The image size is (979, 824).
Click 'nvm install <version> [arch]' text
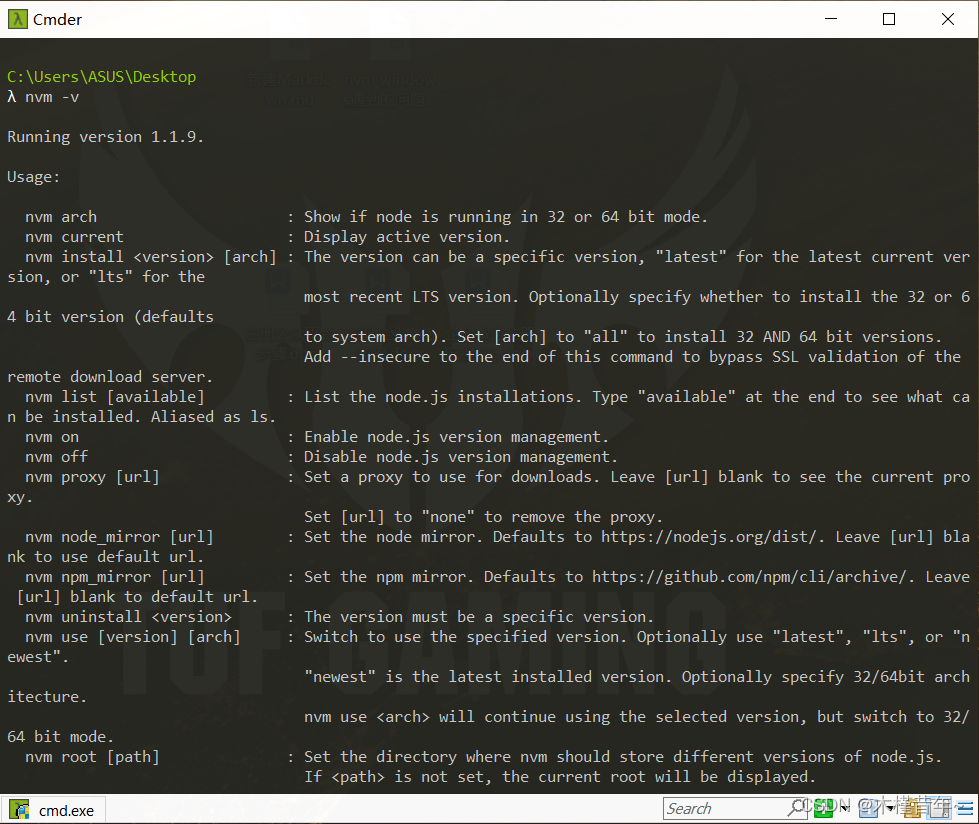150,257
